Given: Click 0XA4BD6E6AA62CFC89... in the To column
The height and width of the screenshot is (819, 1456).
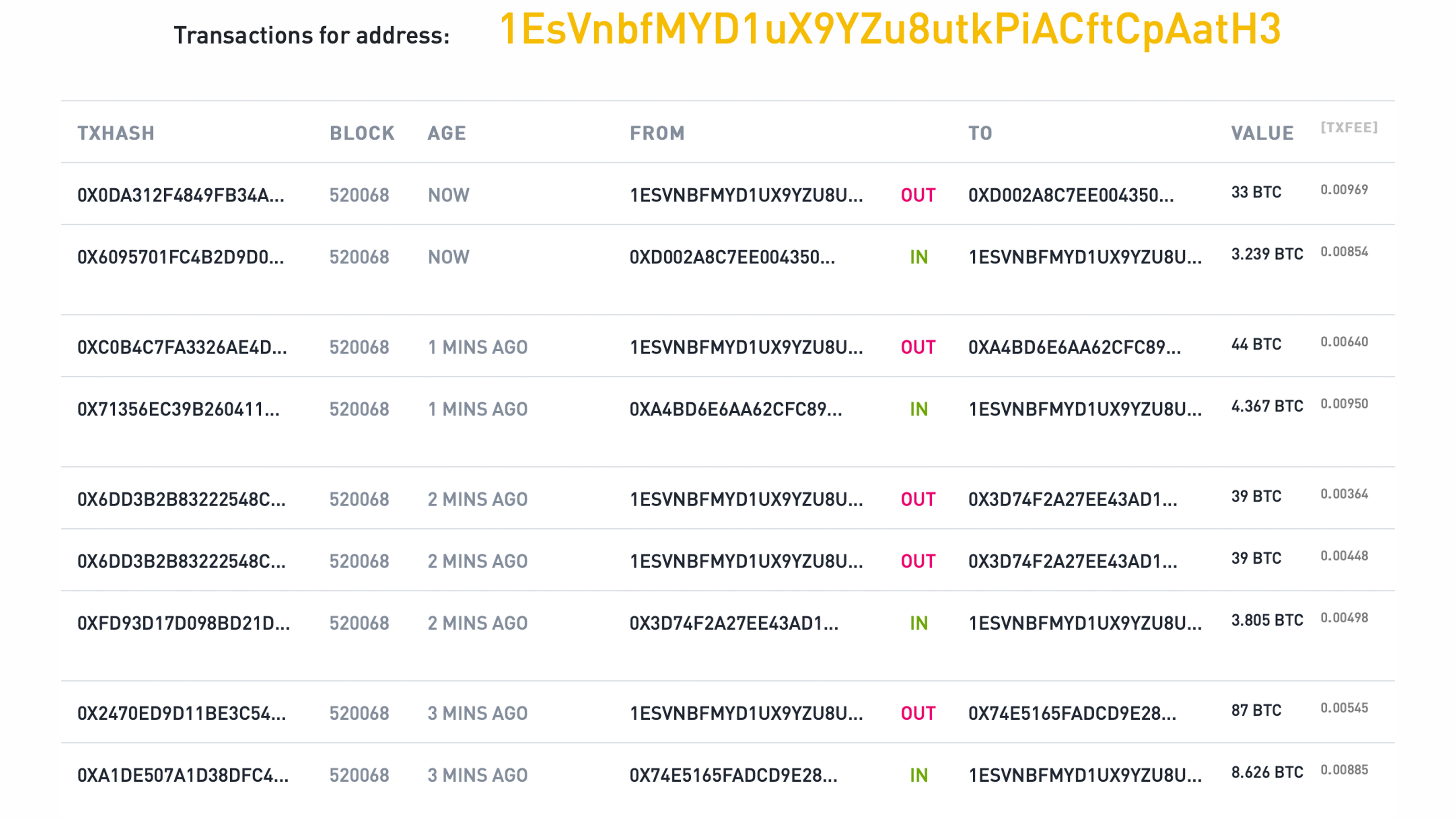Looking at the screenshot, I should [1074, 348].
